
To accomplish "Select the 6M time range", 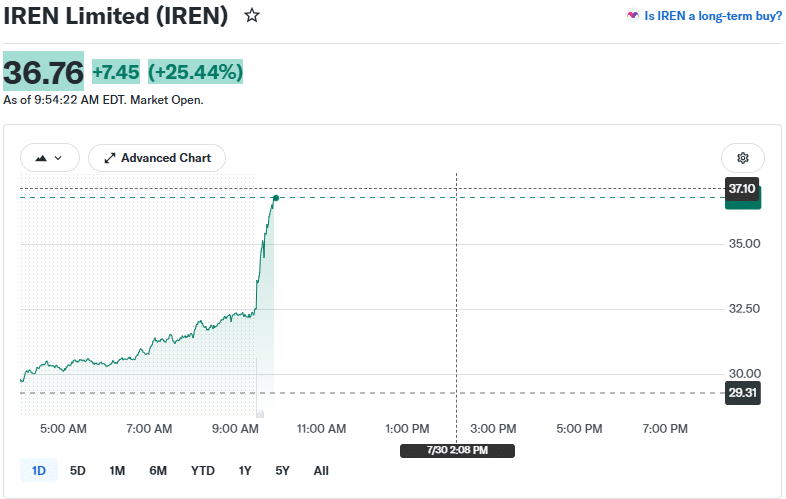I will click(158, 470).
